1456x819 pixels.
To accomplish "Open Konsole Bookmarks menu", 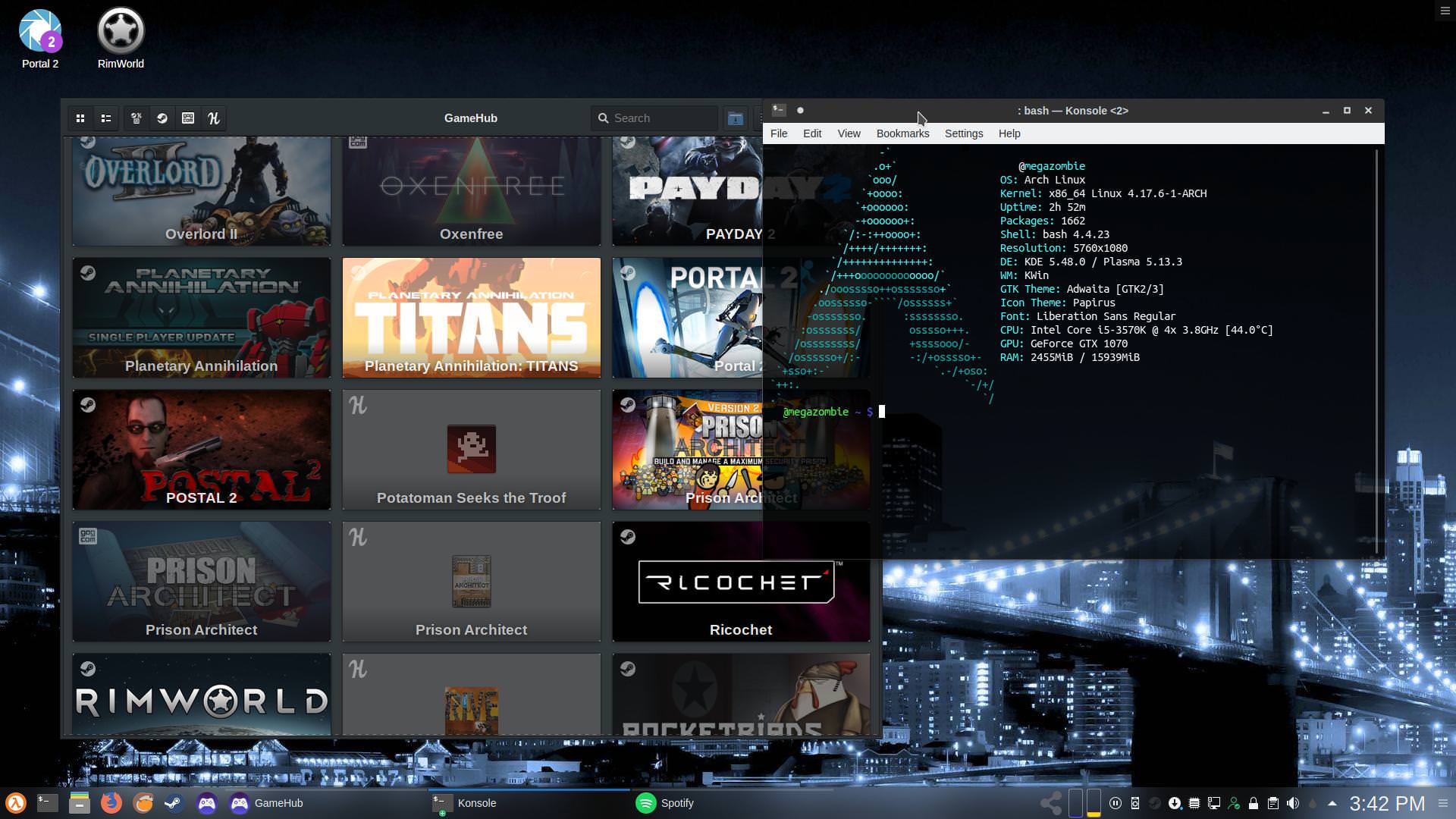I will (902, 133).
